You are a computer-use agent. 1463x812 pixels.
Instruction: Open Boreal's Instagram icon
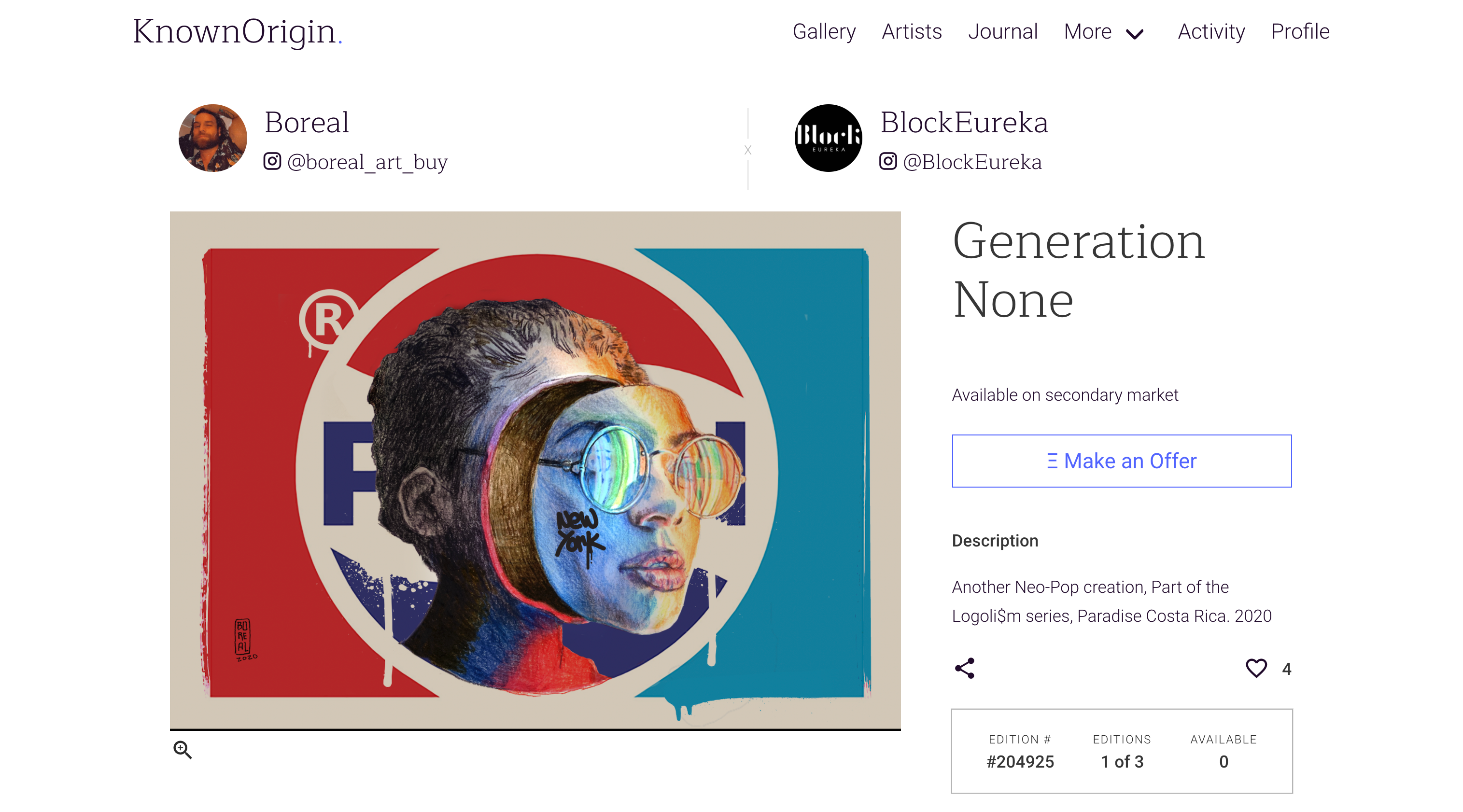[x=272, y=161]
